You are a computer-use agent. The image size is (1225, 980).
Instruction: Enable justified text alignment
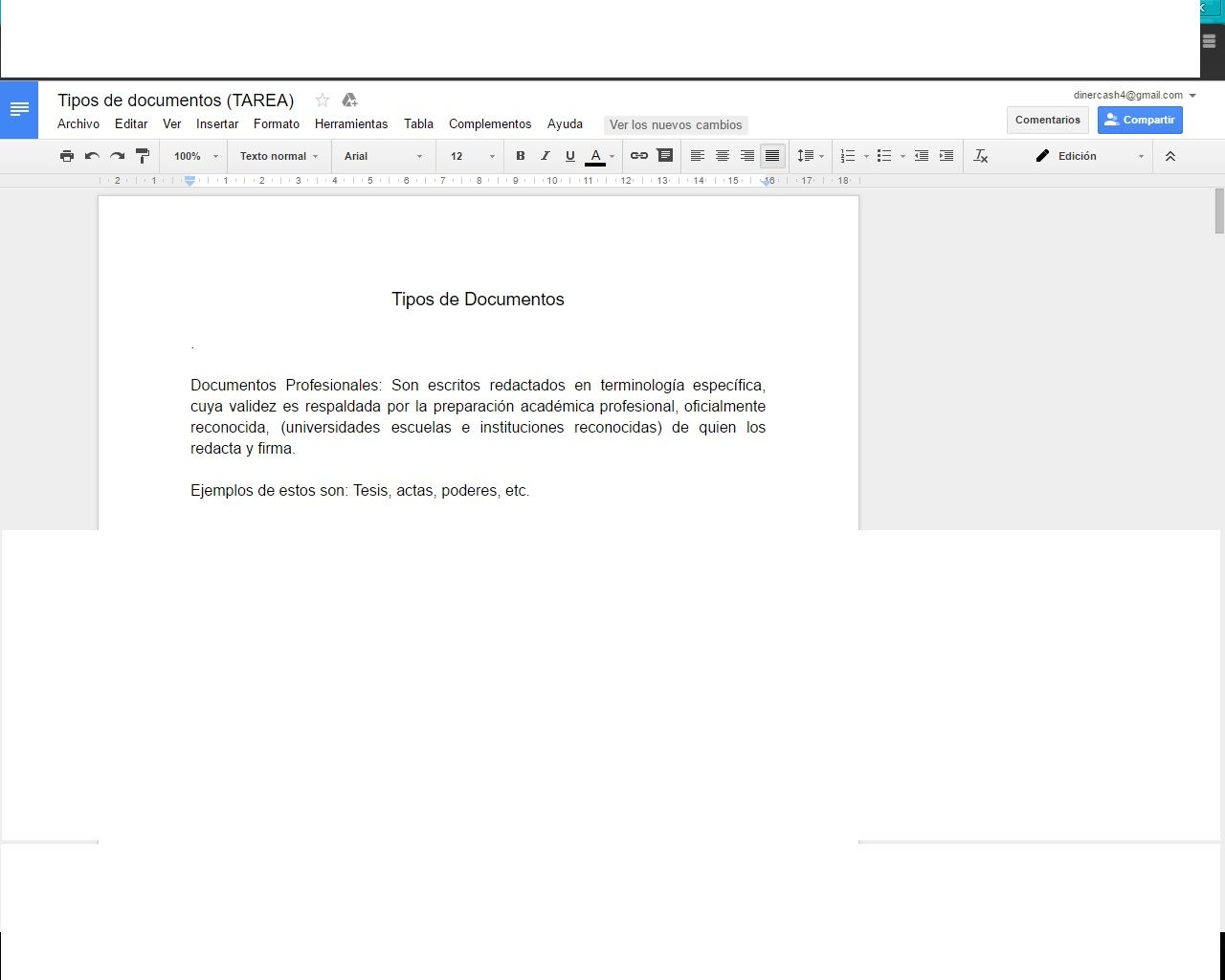click(x=772, y=156)
